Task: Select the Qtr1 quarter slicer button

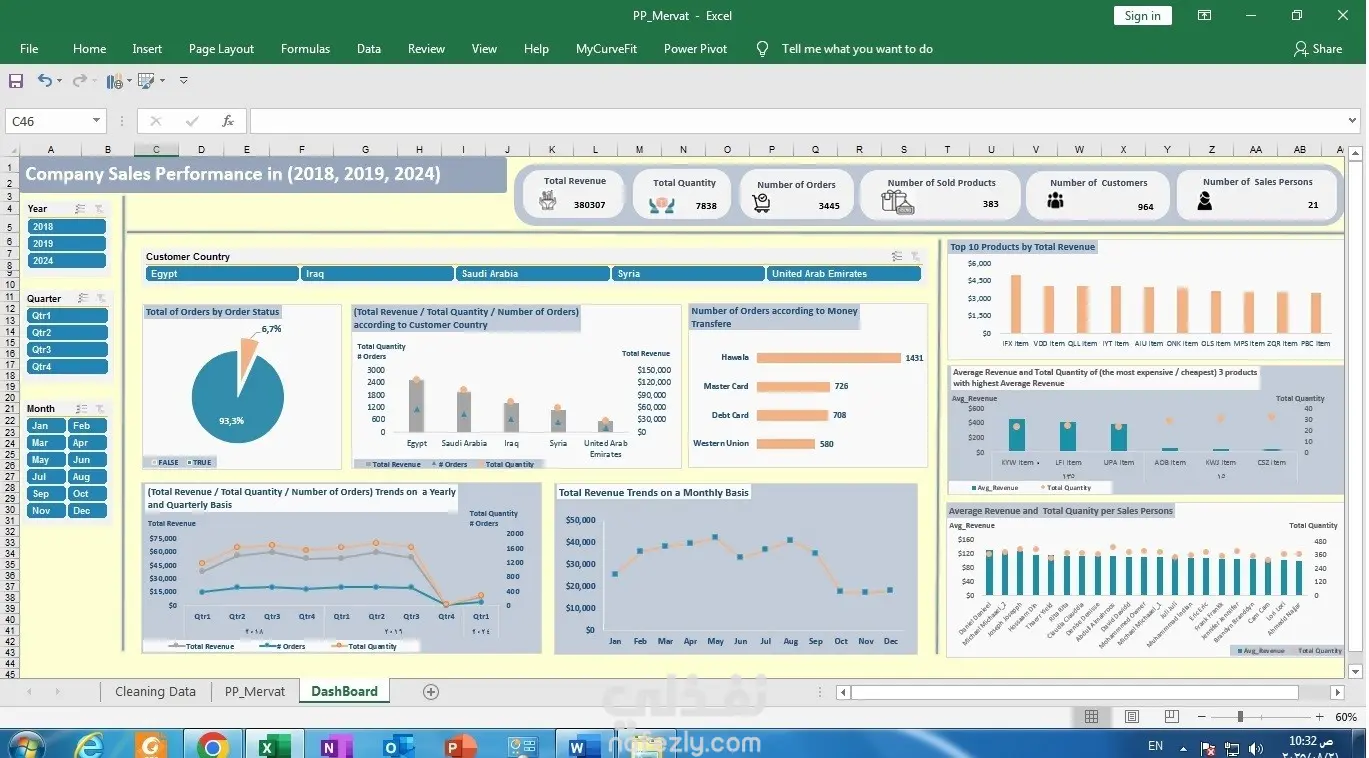Action: coord(67,316)
